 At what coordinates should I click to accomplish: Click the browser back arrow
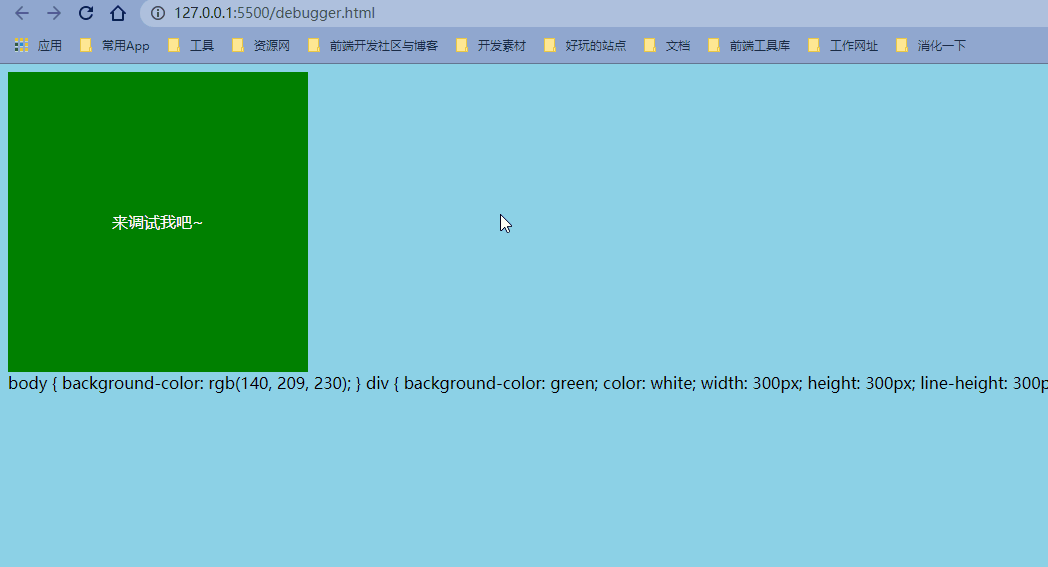(22, 13)
